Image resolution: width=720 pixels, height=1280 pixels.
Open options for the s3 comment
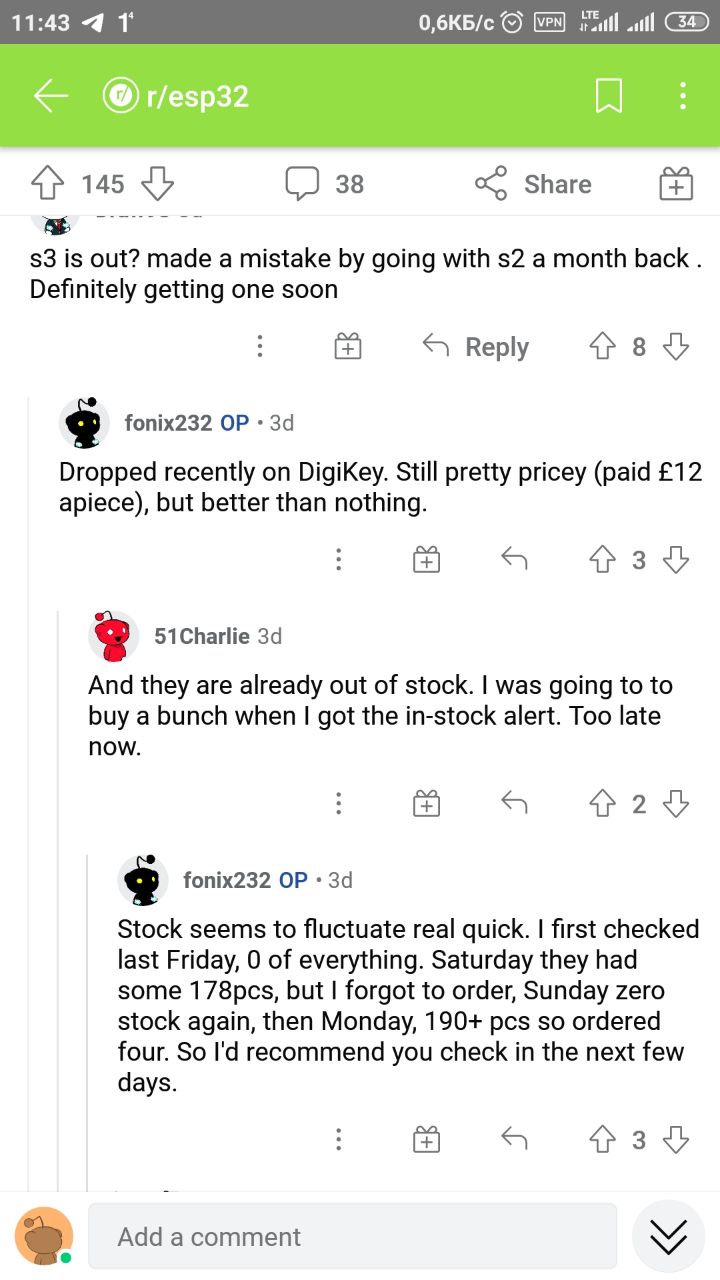point(260,347)
